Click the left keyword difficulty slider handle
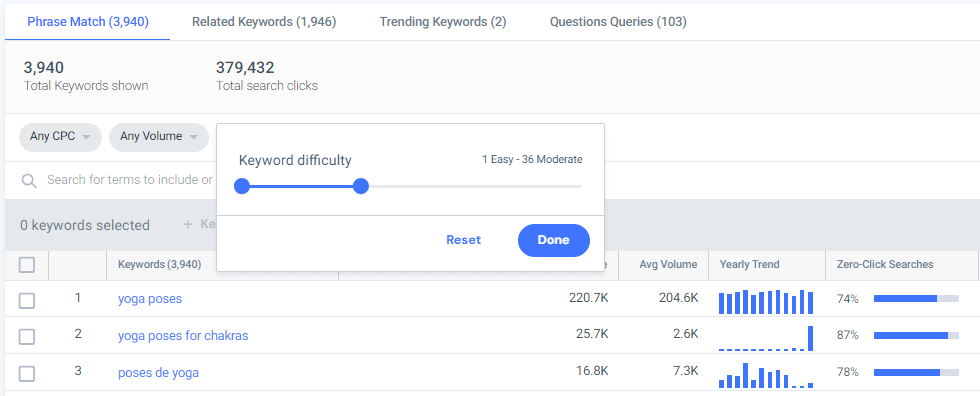 click(242, 186)
